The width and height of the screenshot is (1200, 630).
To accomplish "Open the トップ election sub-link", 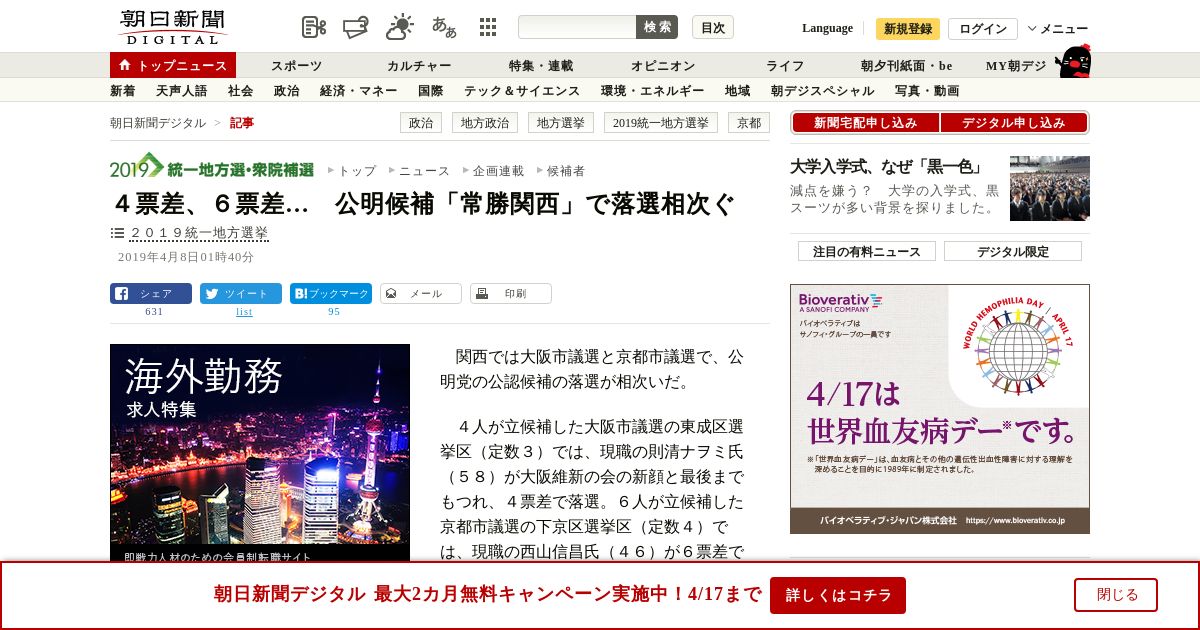I will point(357,171).
